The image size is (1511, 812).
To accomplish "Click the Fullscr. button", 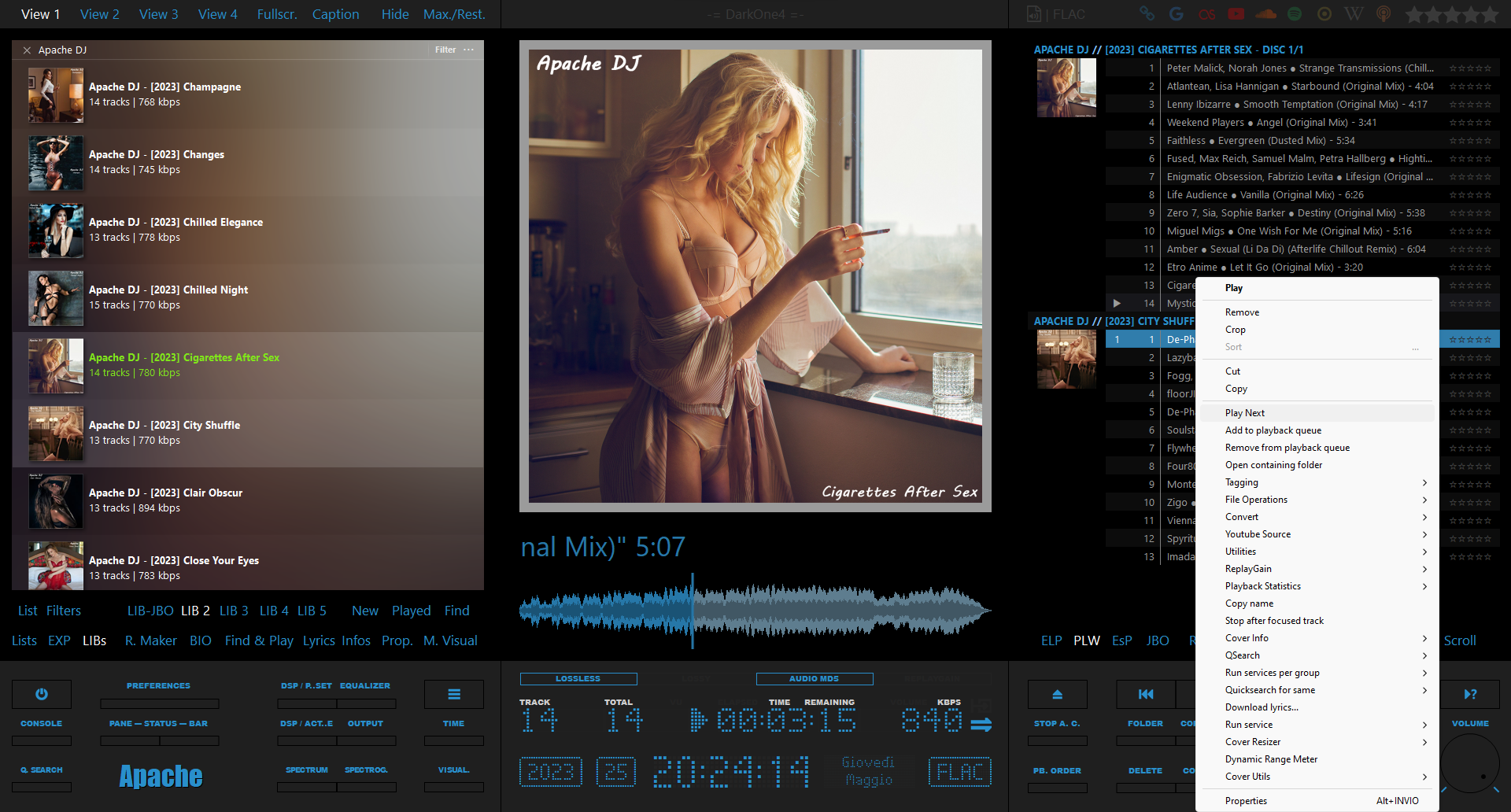I will [x=277, y=14].
